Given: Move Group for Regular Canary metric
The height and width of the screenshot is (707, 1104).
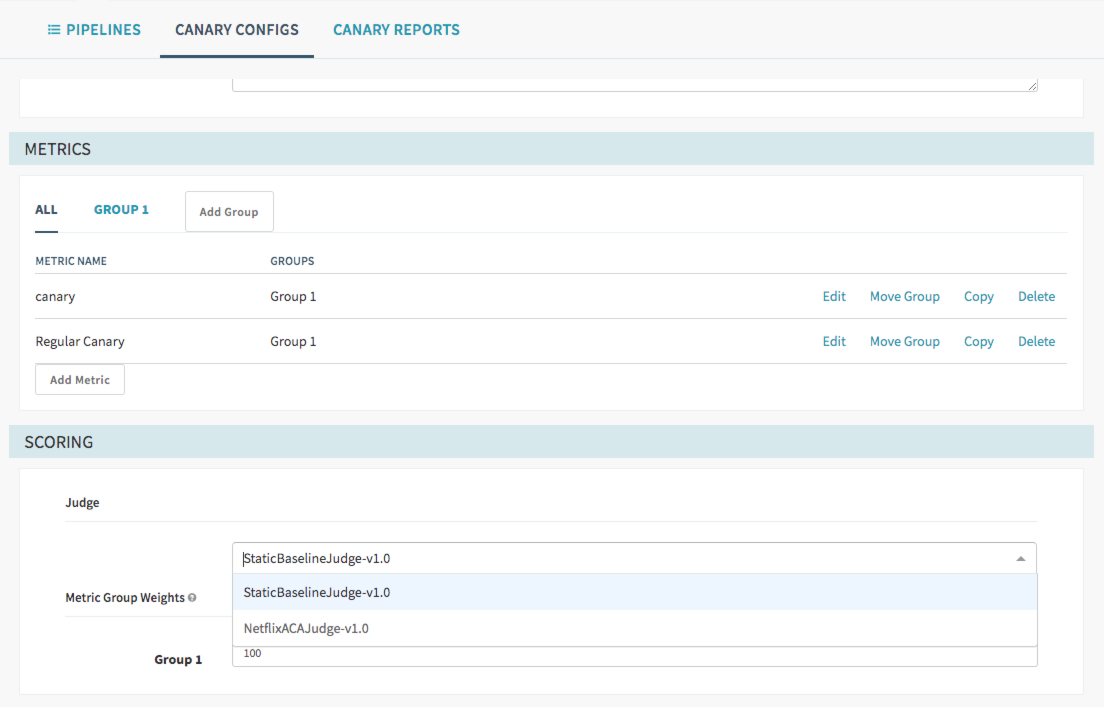Looking at the screenshot, I should (904, 342).
